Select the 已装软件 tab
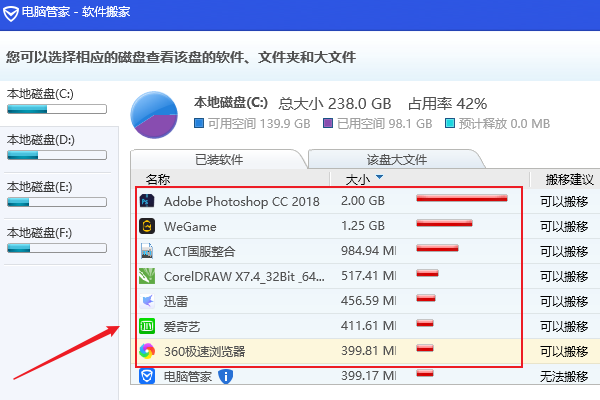This screenshot has height=400, width=600. [x=217, y=159]
